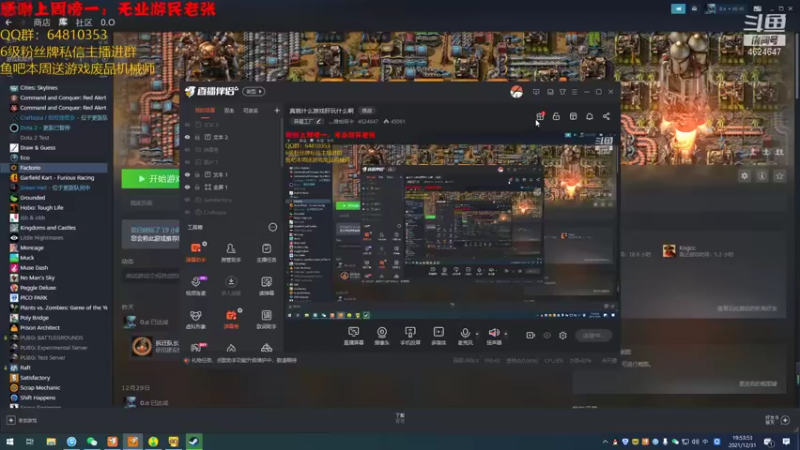
Task: Share the live room via share icon
Action: [606, 116]
